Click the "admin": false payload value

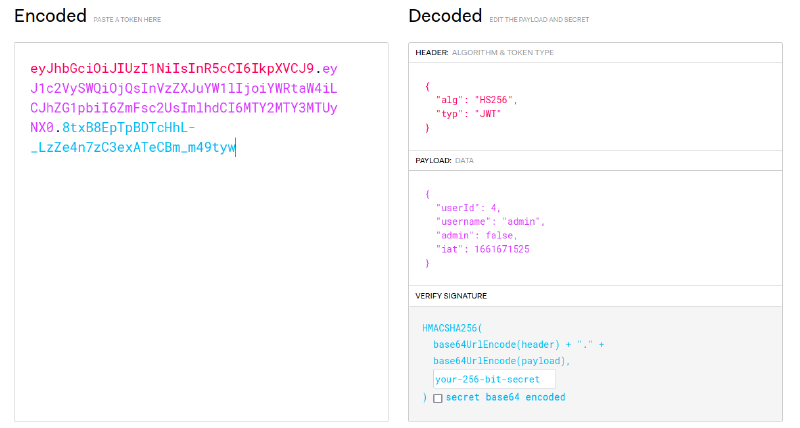[497, 235]
